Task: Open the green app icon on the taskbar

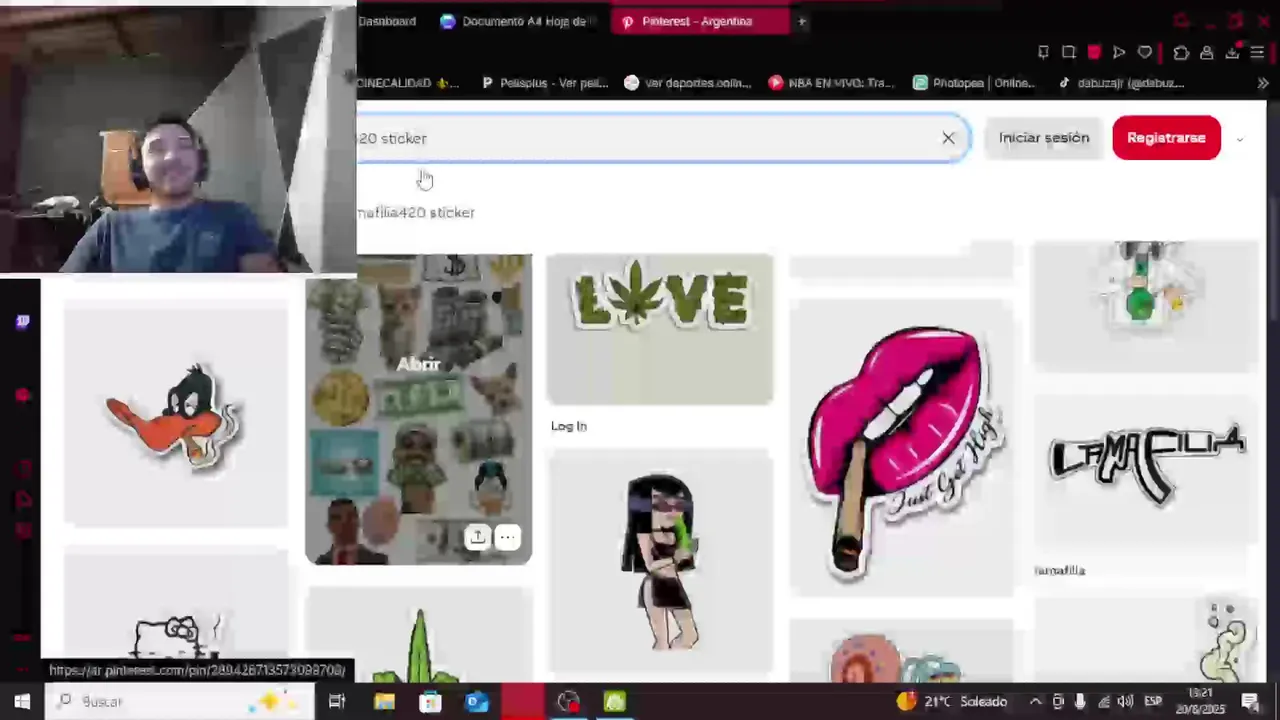Action: click(x=614, y=701)
